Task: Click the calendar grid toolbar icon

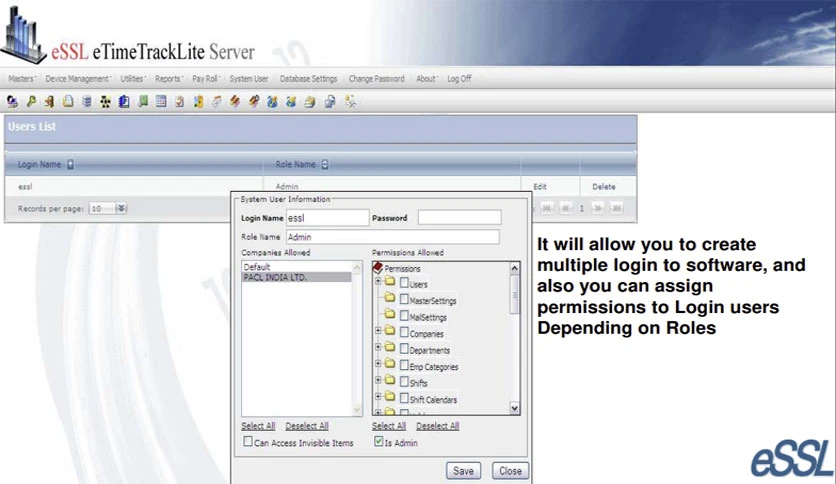Action: [x=161, y=101]
